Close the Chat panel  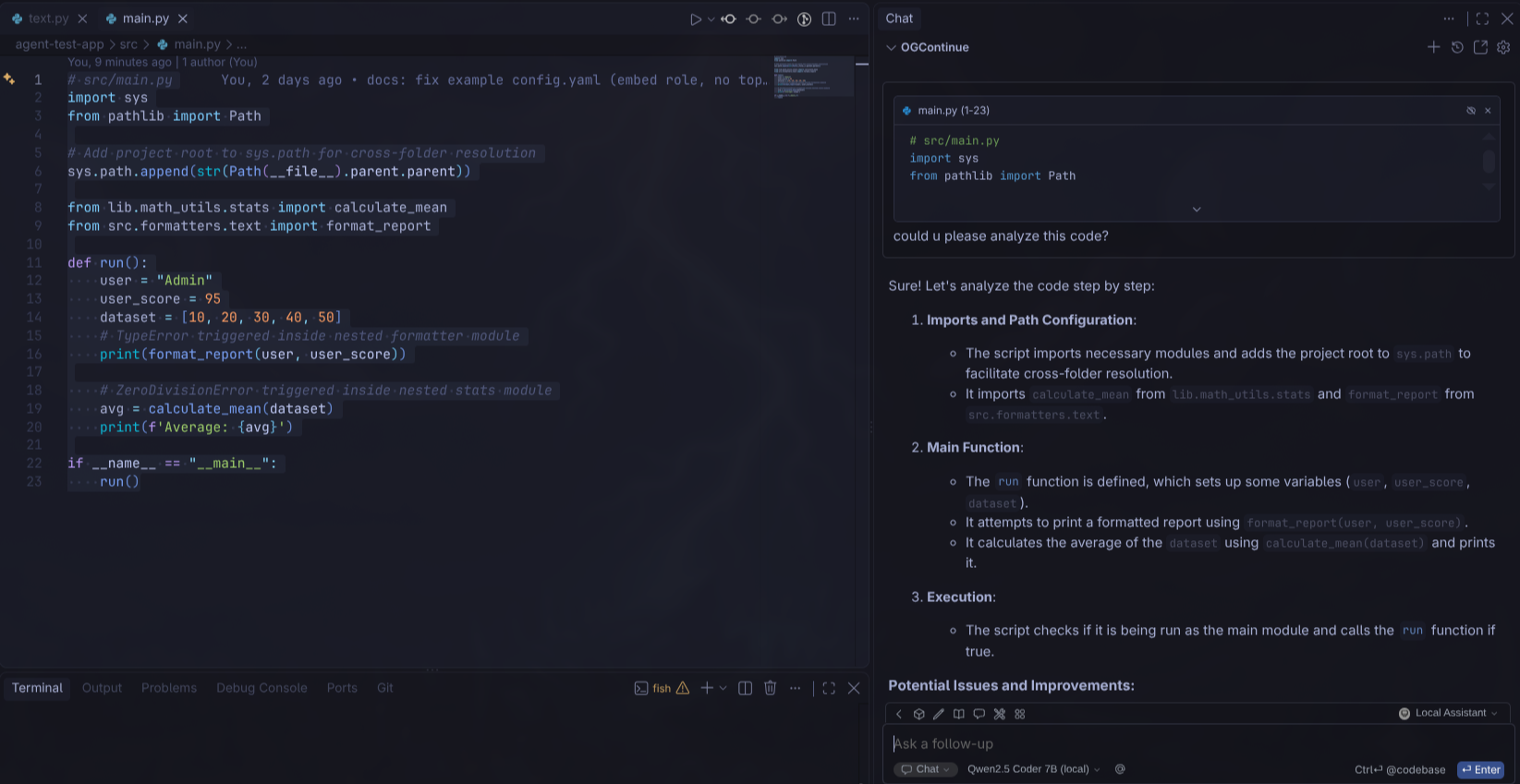(1507, 18)
